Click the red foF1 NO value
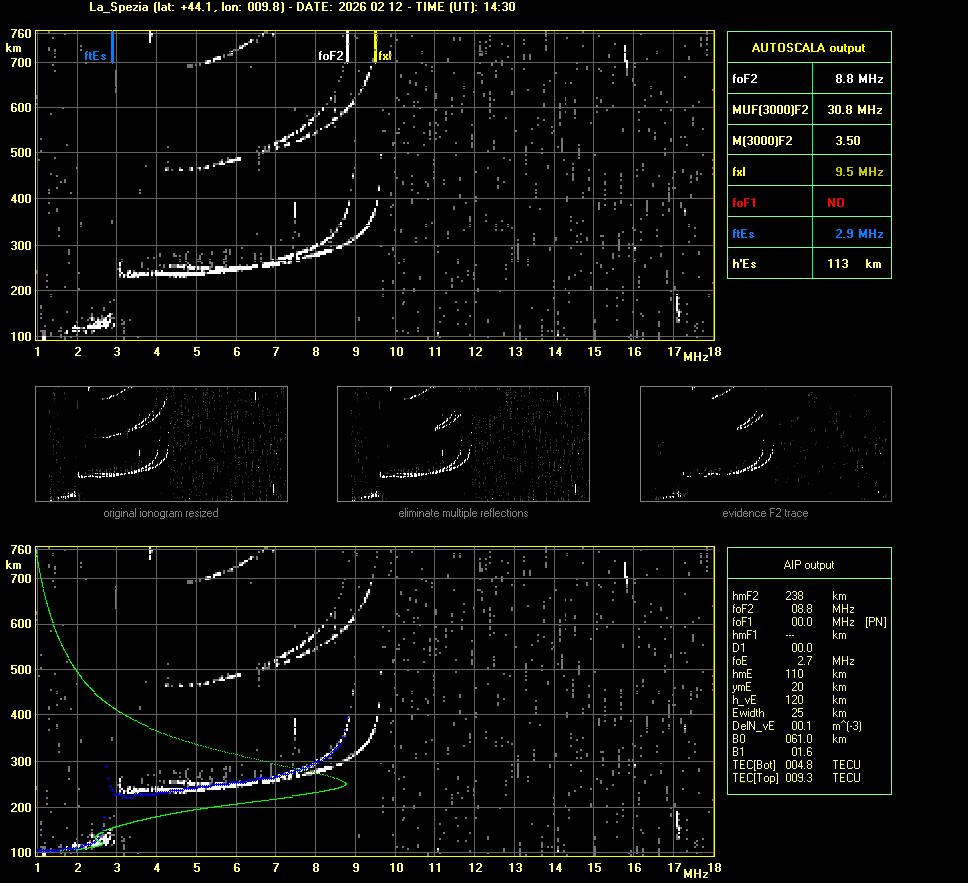 click(835, 203)
